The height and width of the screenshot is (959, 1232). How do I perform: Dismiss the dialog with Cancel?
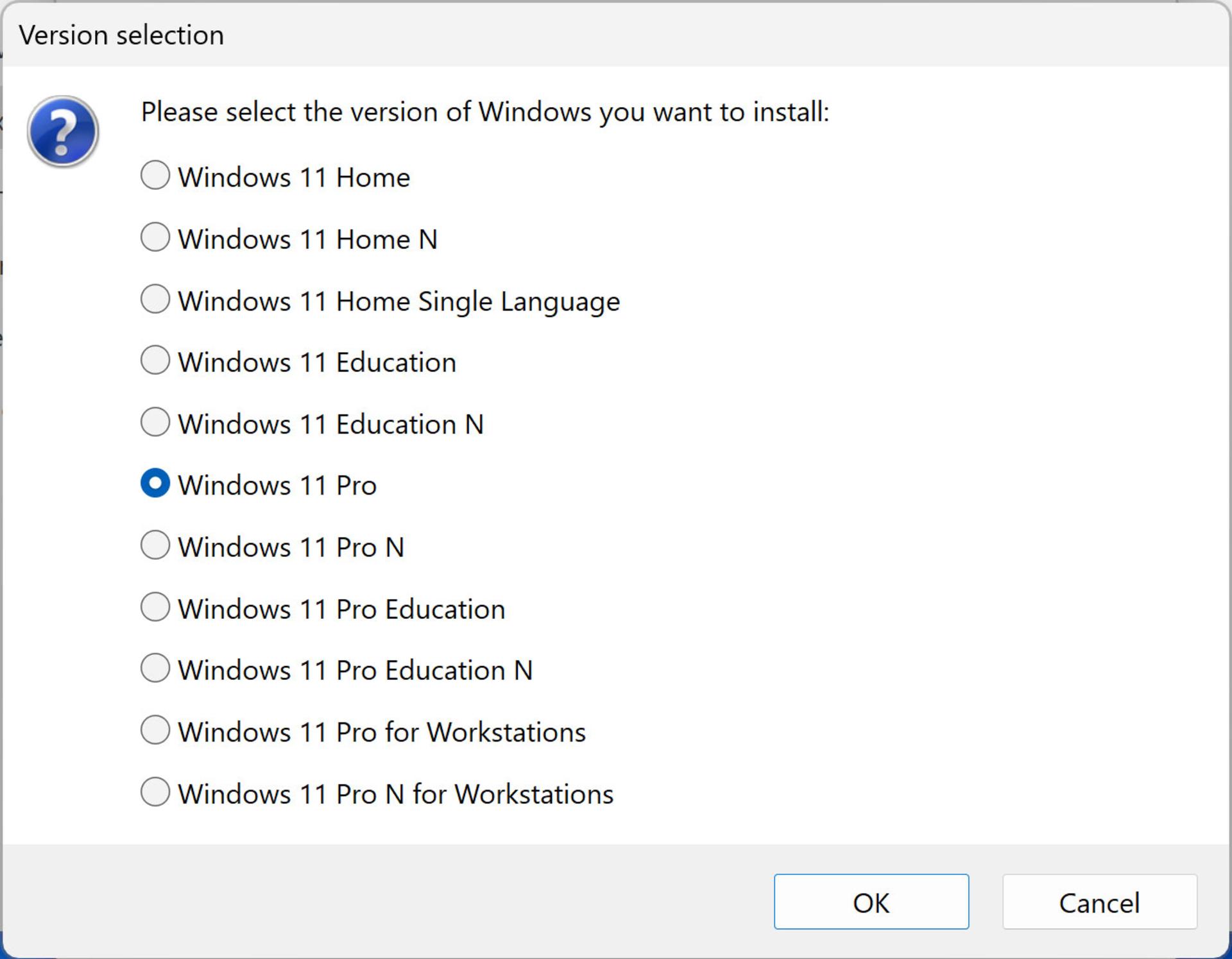[x=1100, y=902]
